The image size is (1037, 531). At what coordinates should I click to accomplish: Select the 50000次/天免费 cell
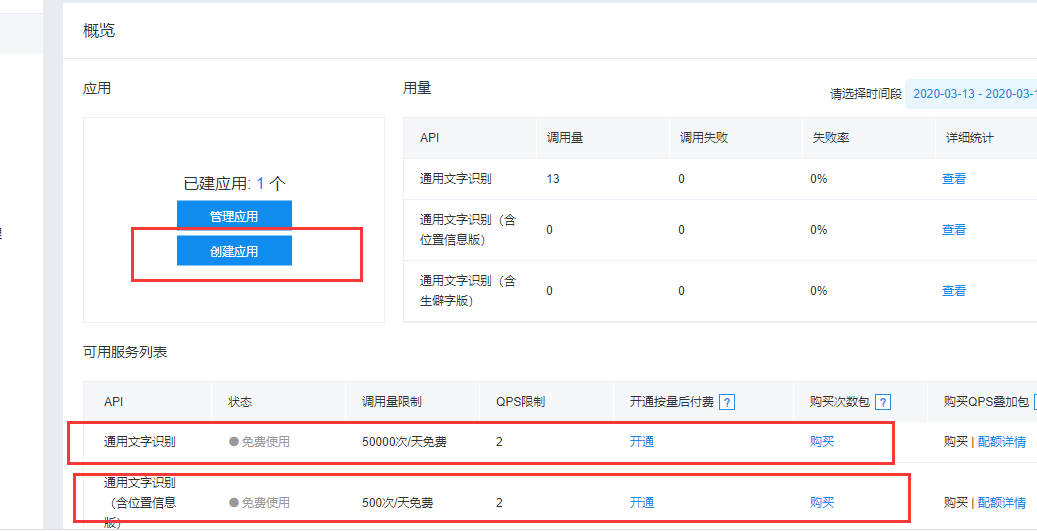coord(404,442)
